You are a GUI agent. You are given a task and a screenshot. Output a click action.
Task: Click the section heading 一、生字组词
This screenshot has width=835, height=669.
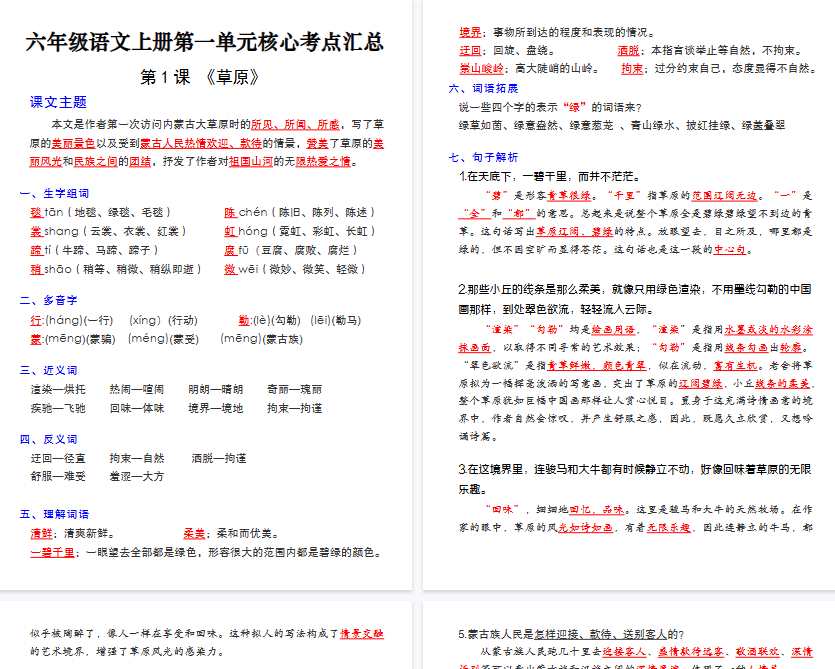tap(54, 193)
